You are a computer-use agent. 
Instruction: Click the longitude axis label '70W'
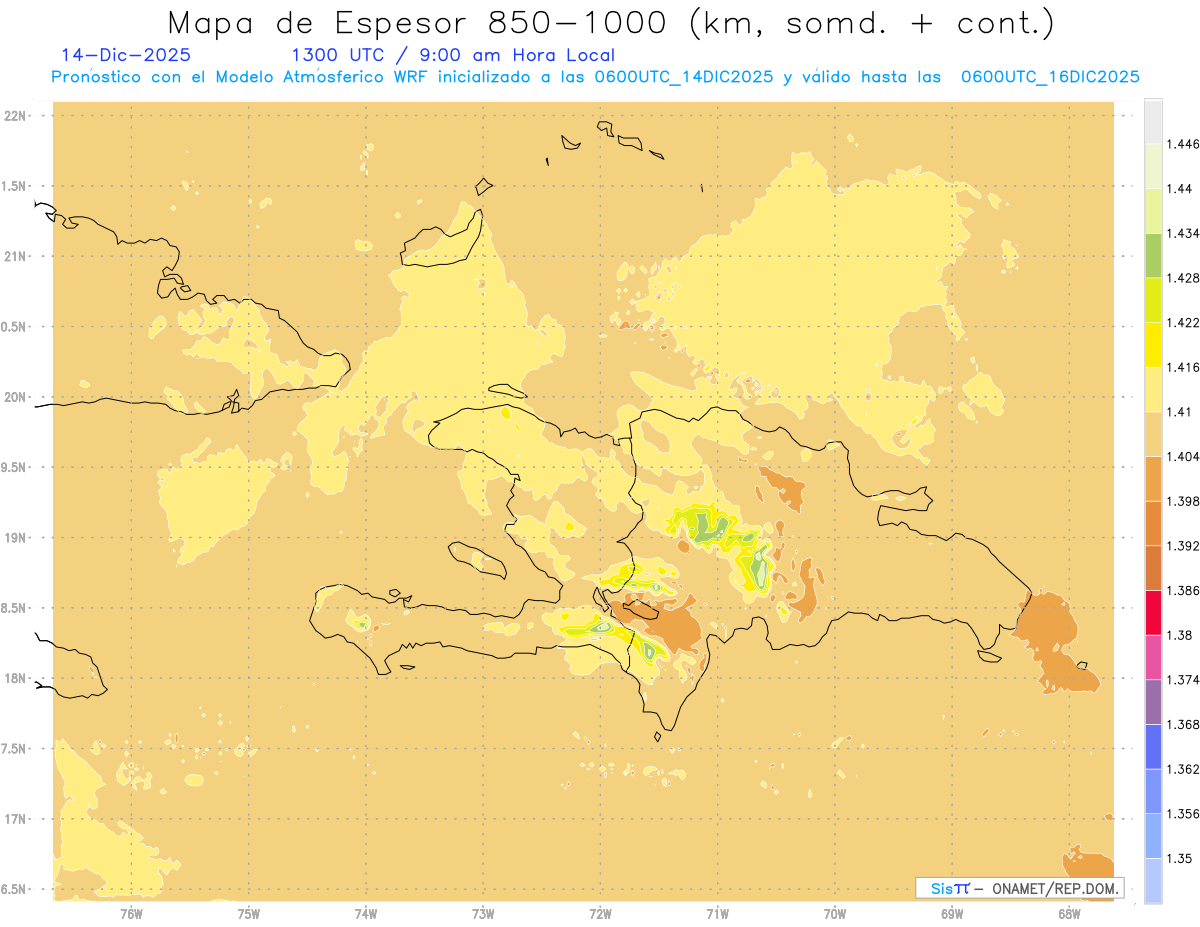(x=835, y=914)
